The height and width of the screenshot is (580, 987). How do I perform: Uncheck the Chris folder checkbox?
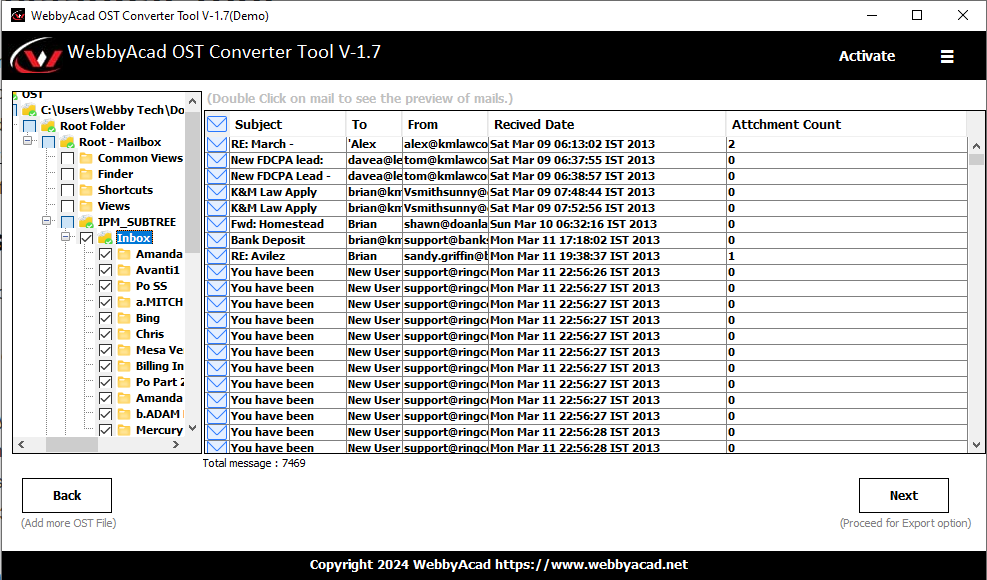coord(106,334)
